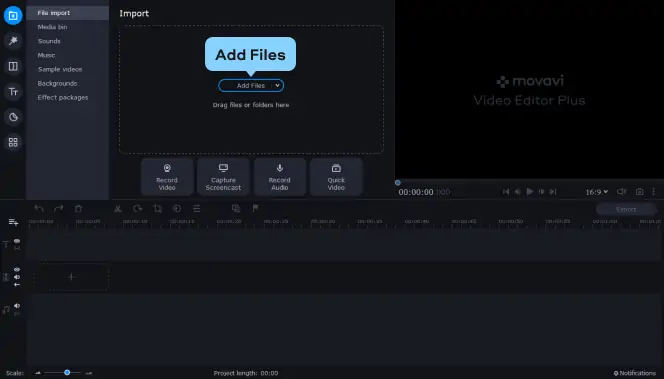Click the Record Audio button

(x=279, y=177)
